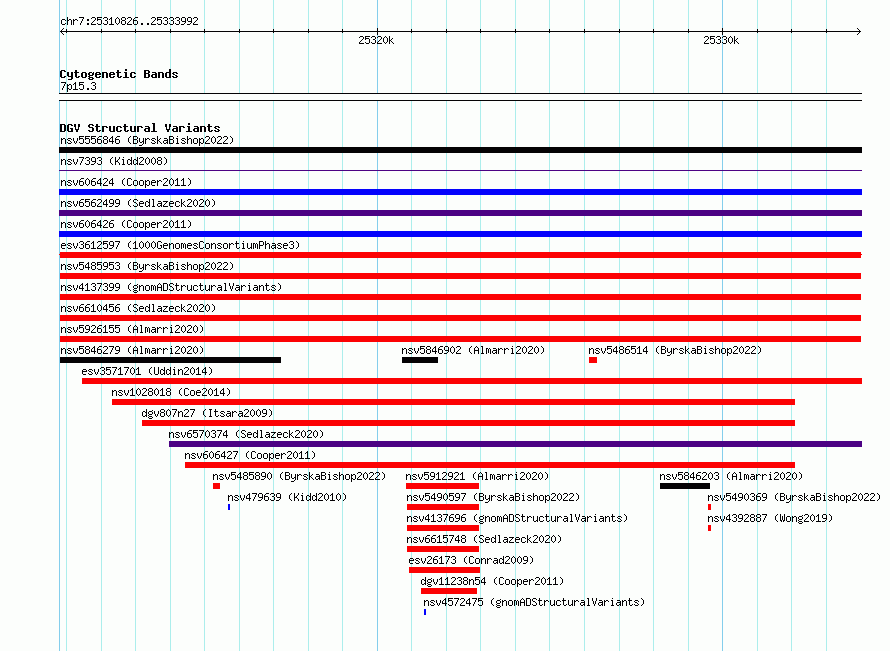Click the nsv606424 (Cooper2011) label
Viewport: 890px width, 651px height.
click(x=126, y=182)
